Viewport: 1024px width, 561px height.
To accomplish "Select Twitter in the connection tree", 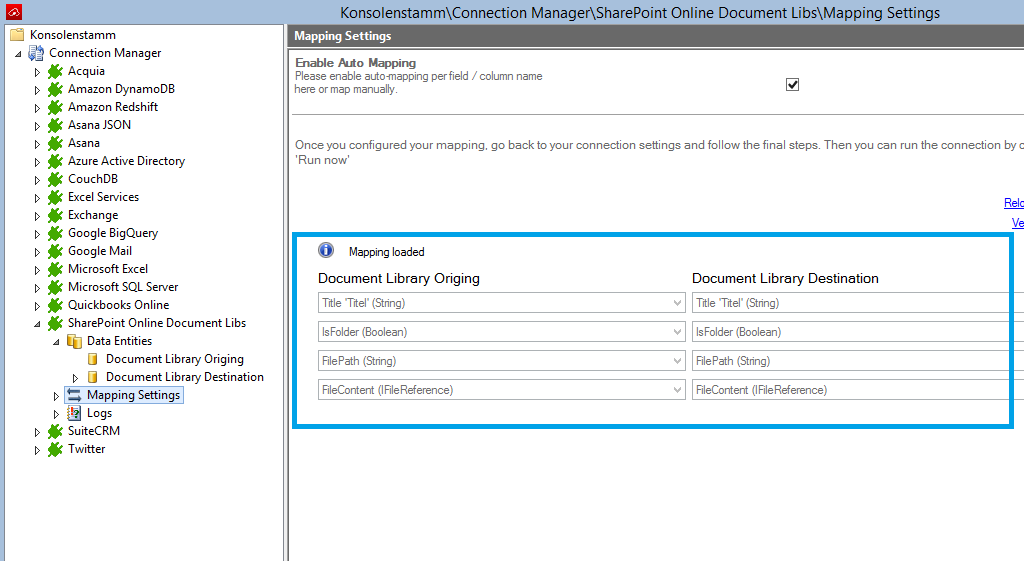I will click(x=86, y=449).
